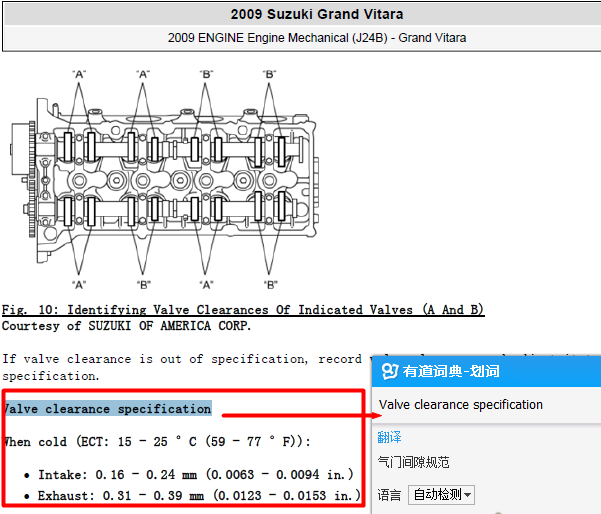Open the language dropdown showing 自动检测
601x514 pixels.
(441, 494)
